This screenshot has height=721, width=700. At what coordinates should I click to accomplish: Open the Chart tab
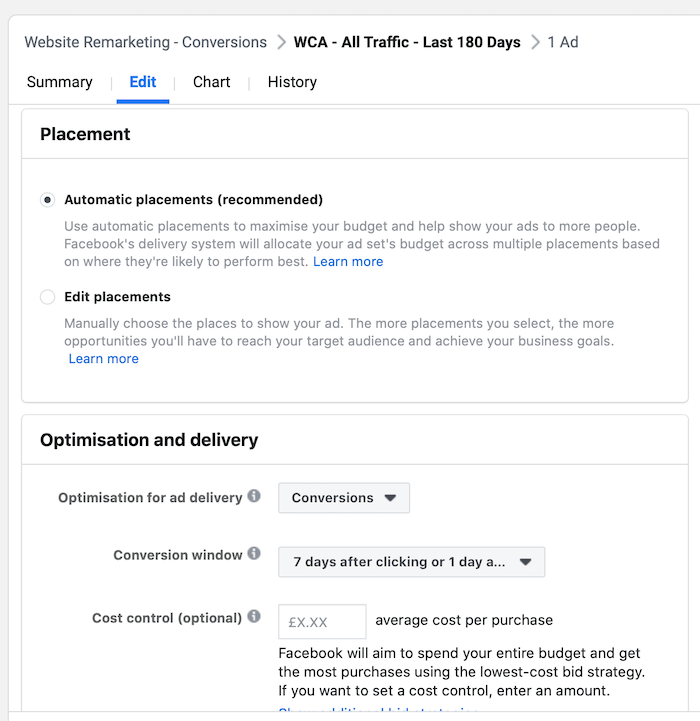pyautogui.click(x=211, y=82)
